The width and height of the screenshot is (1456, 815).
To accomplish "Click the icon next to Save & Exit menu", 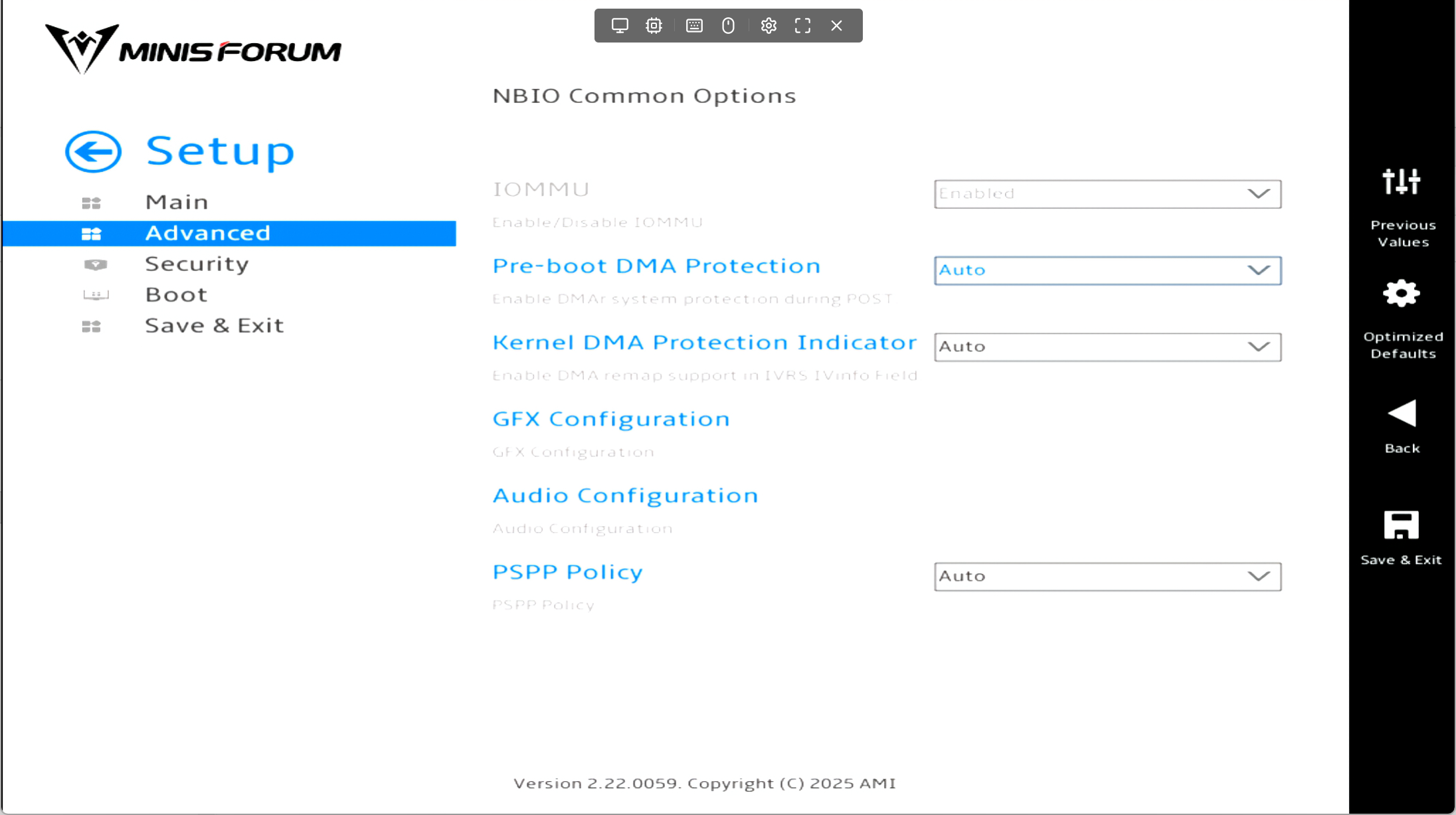I will tap(91, 326).
